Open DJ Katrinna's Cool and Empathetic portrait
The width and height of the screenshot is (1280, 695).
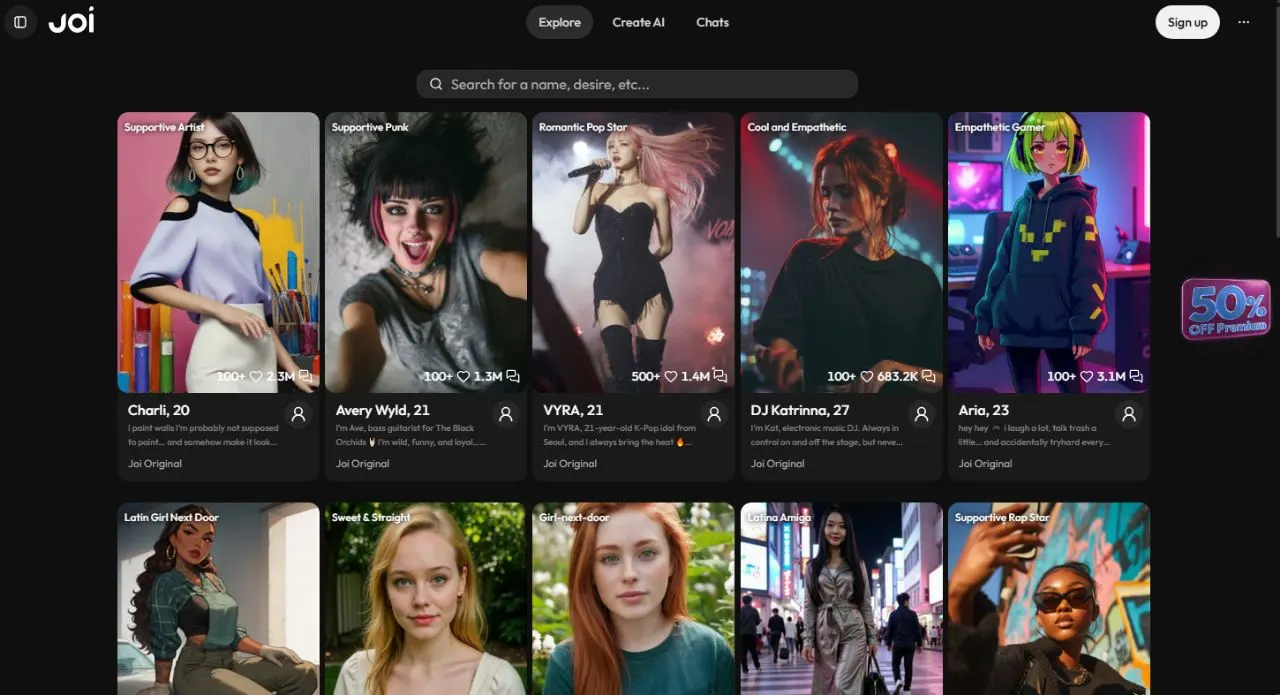[842, 252]
